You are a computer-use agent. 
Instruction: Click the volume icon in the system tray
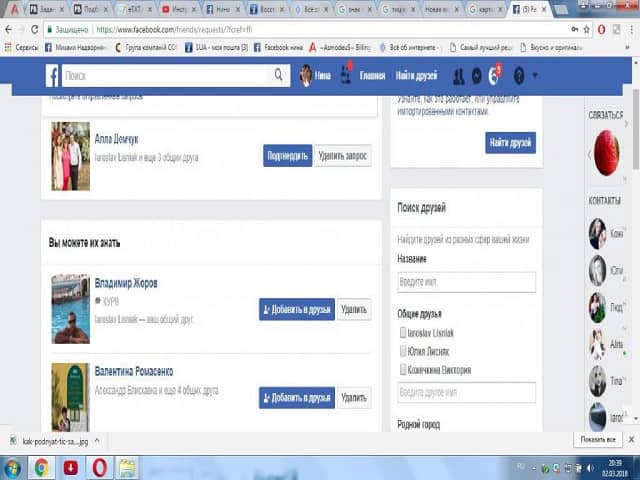click(x=590, y=468)
